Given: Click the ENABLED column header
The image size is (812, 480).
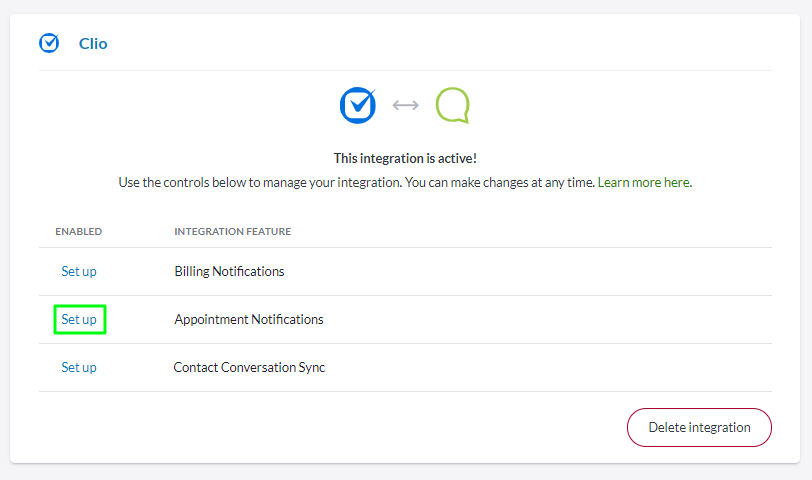Looking at the screenshot, I should (x=78, y=232).
